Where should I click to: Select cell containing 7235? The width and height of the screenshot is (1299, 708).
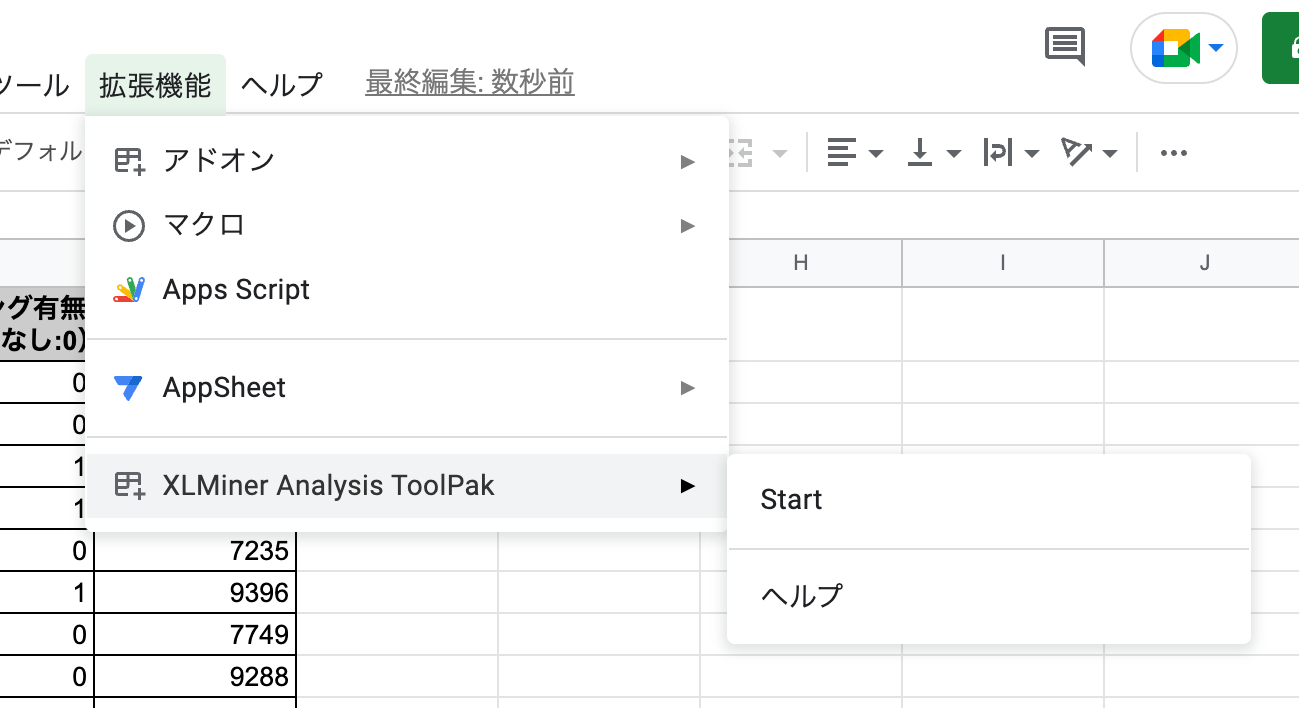195,550
